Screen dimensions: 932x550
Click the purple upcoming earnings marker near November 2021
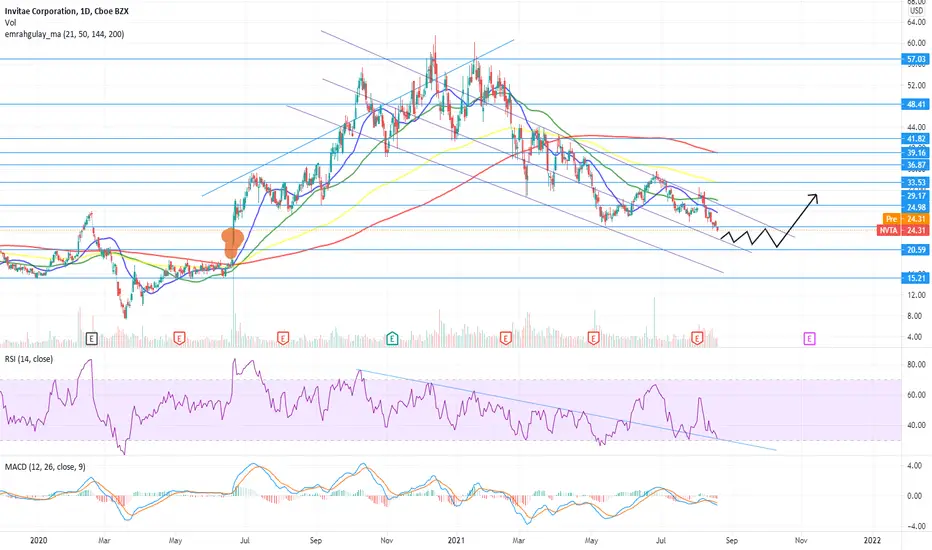pyautogui.click(x=810, y=338)
